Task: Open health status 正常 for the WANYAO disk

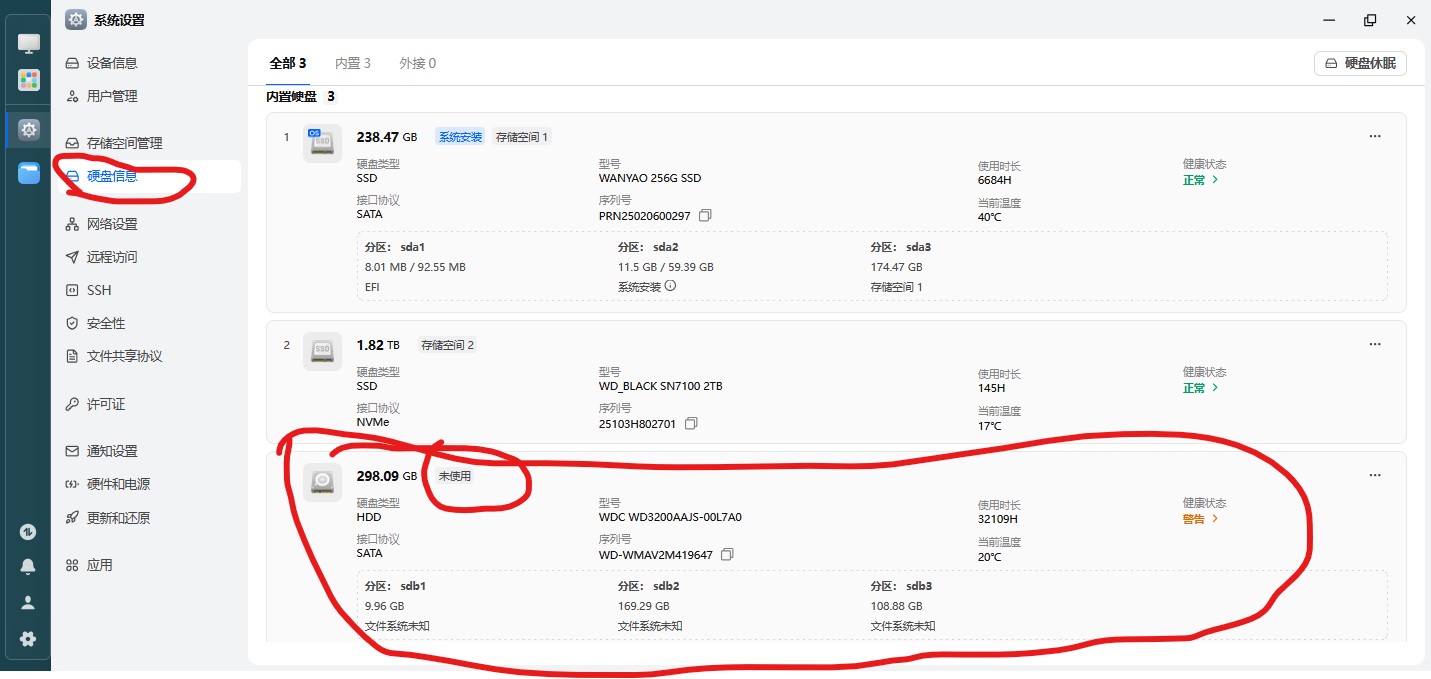Action: click(1200, 180)
